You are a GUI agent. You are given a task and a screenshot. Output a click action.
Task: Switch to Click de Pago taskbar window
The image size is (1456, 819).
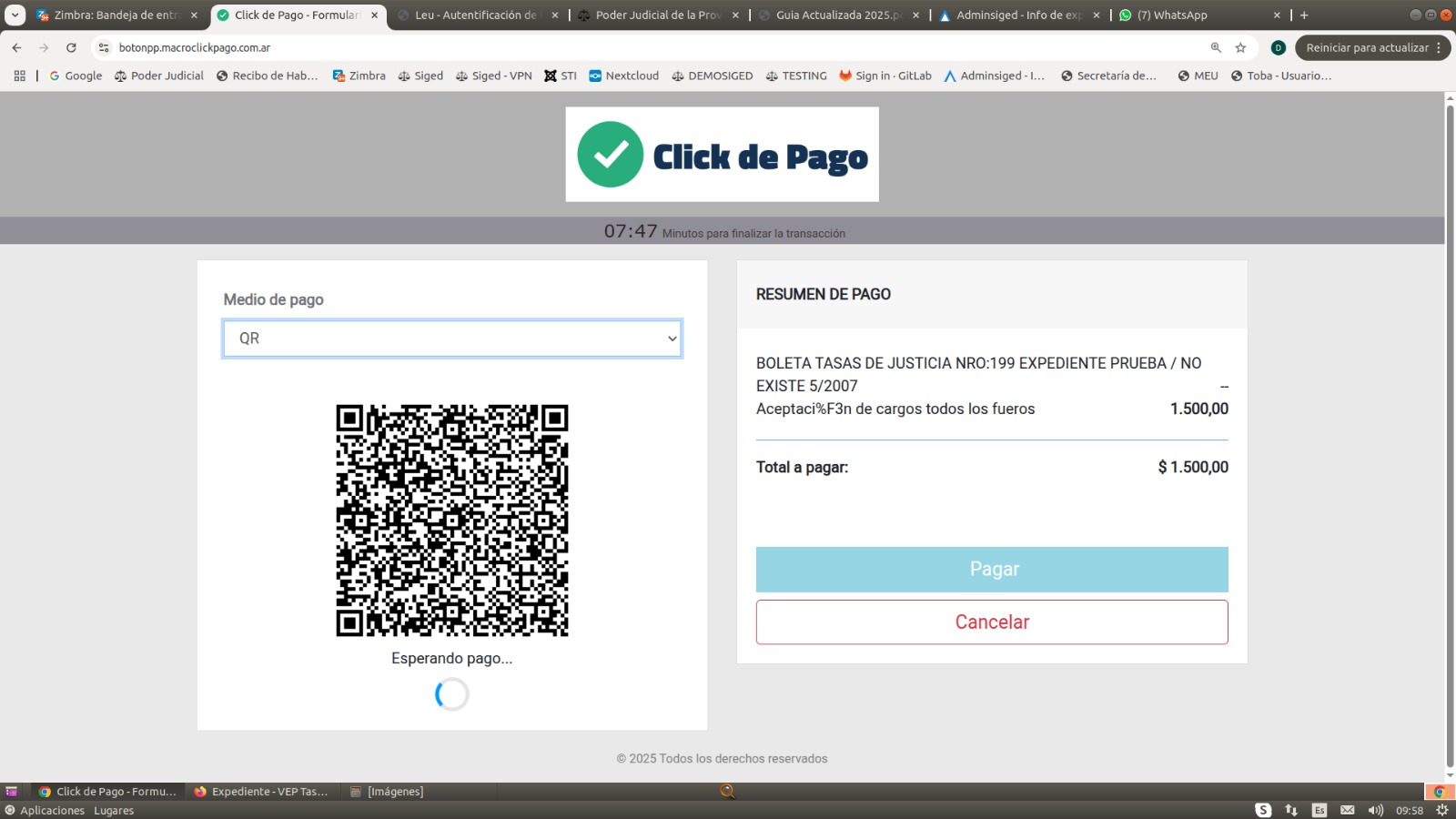pyautogui.click(x=107, y=792)
